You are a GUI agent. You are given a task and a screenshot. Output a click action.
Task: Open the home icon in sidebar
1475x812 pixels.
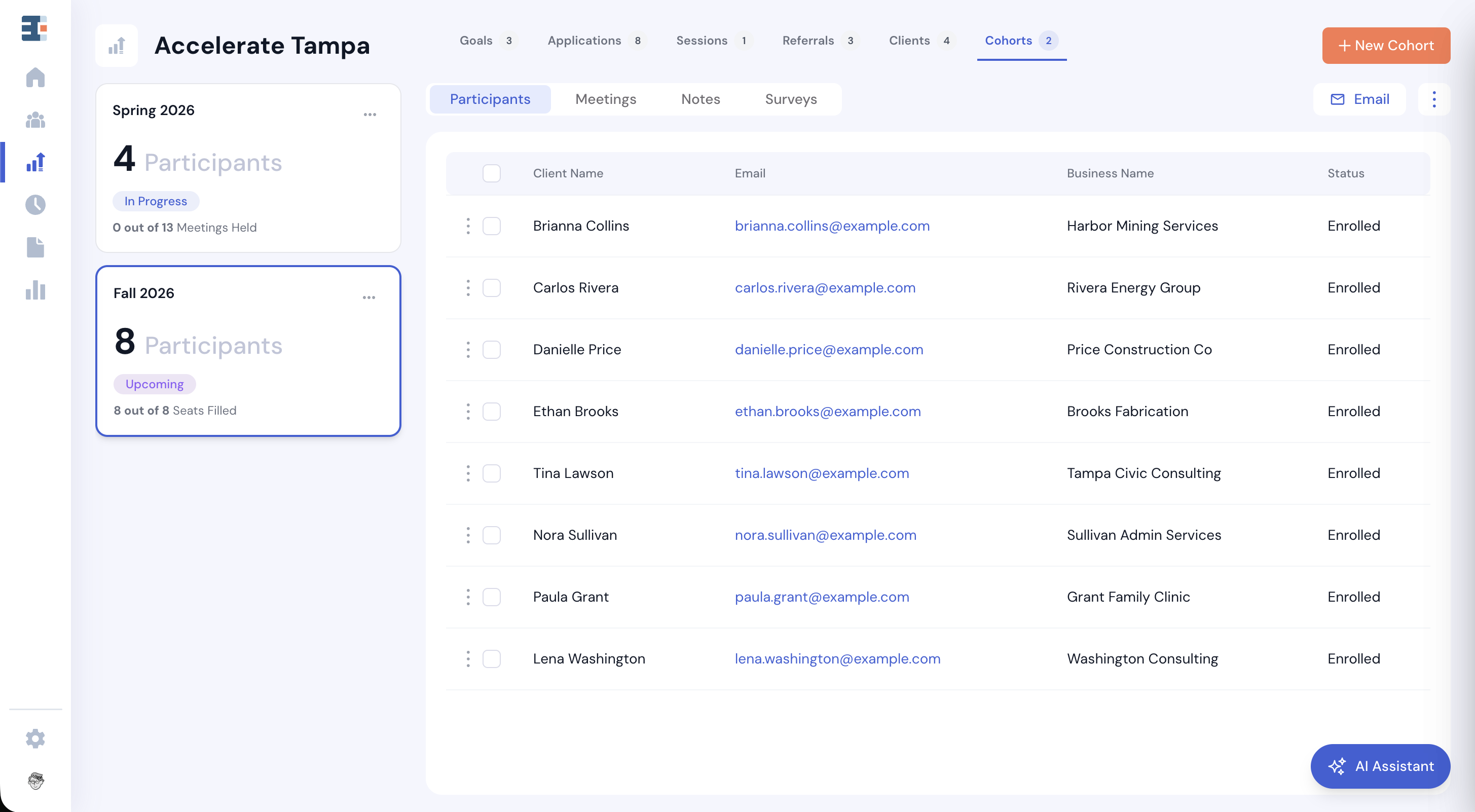click(x=35, y=78)
